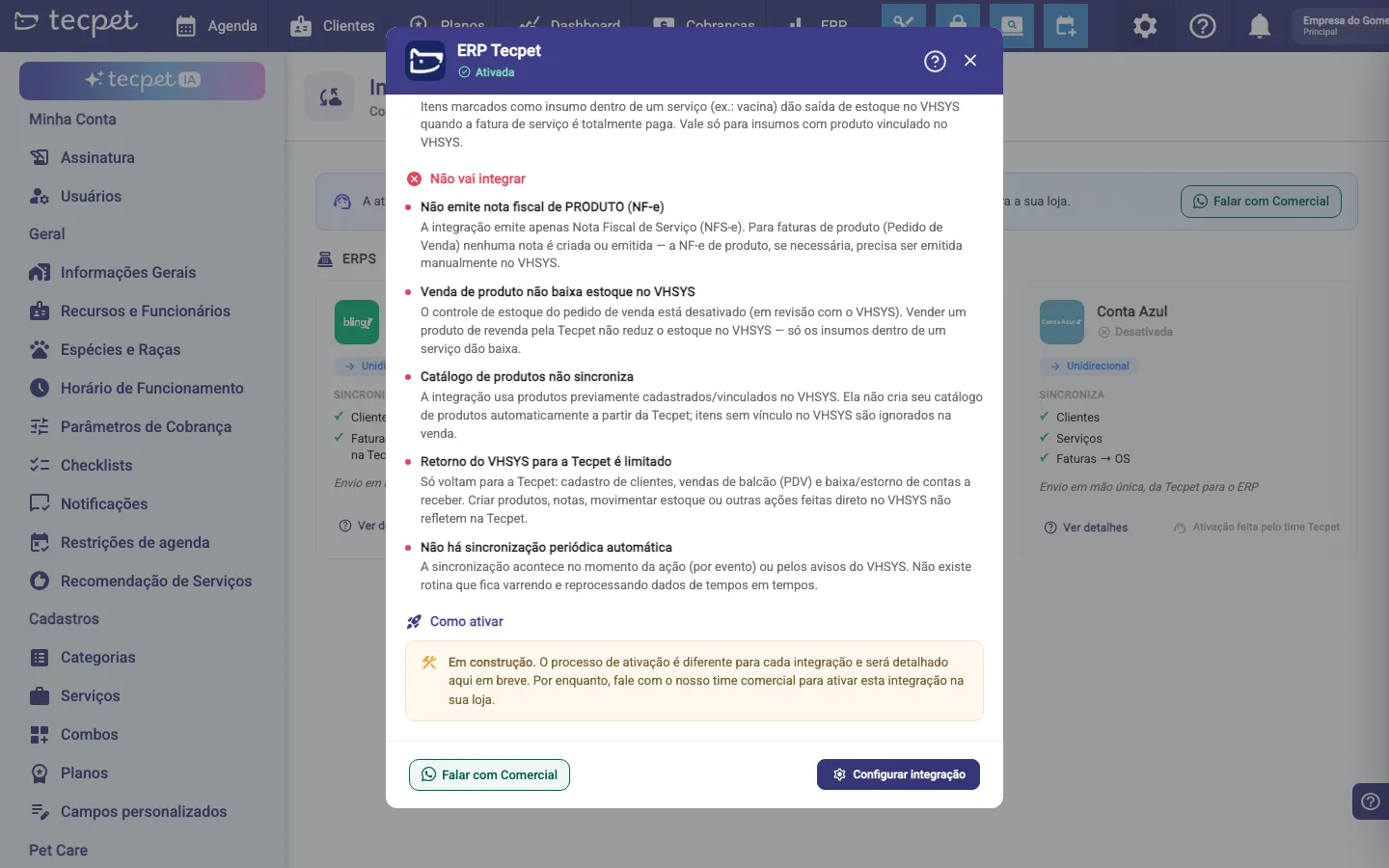Open Serviços in sidebar

91,696
